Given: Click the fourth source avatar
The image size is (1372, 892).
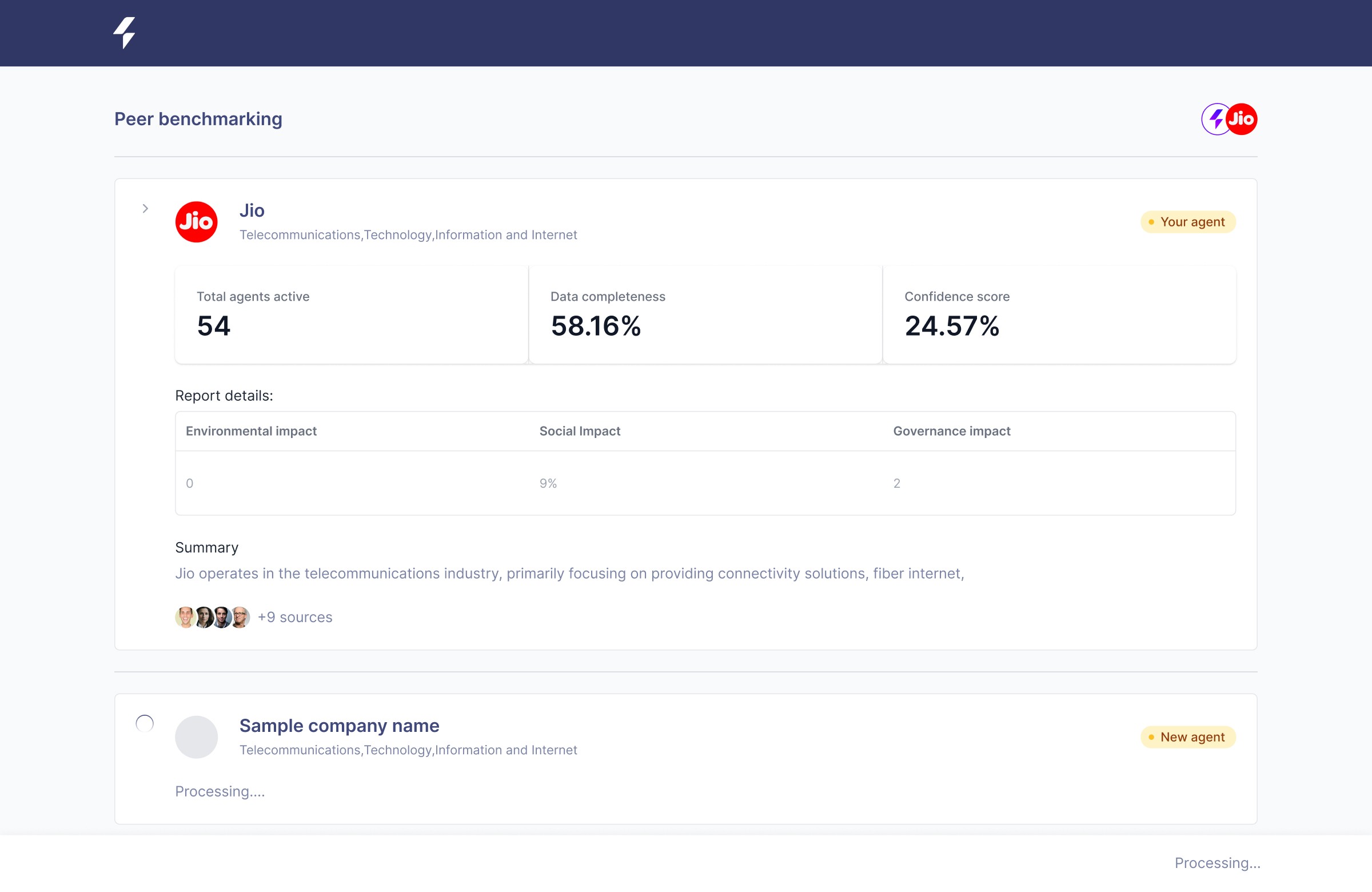Looking at the screenshot, I should point(240,617).
